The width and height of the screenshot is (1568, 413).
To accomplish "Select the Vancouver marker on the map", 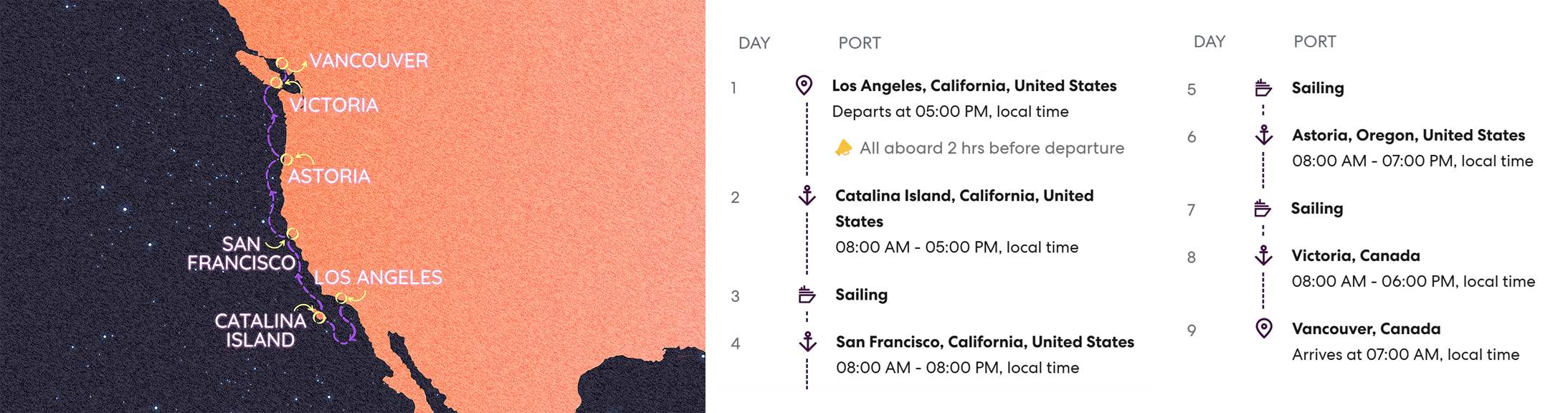I will pyautogui.click(x=282, y=64).
